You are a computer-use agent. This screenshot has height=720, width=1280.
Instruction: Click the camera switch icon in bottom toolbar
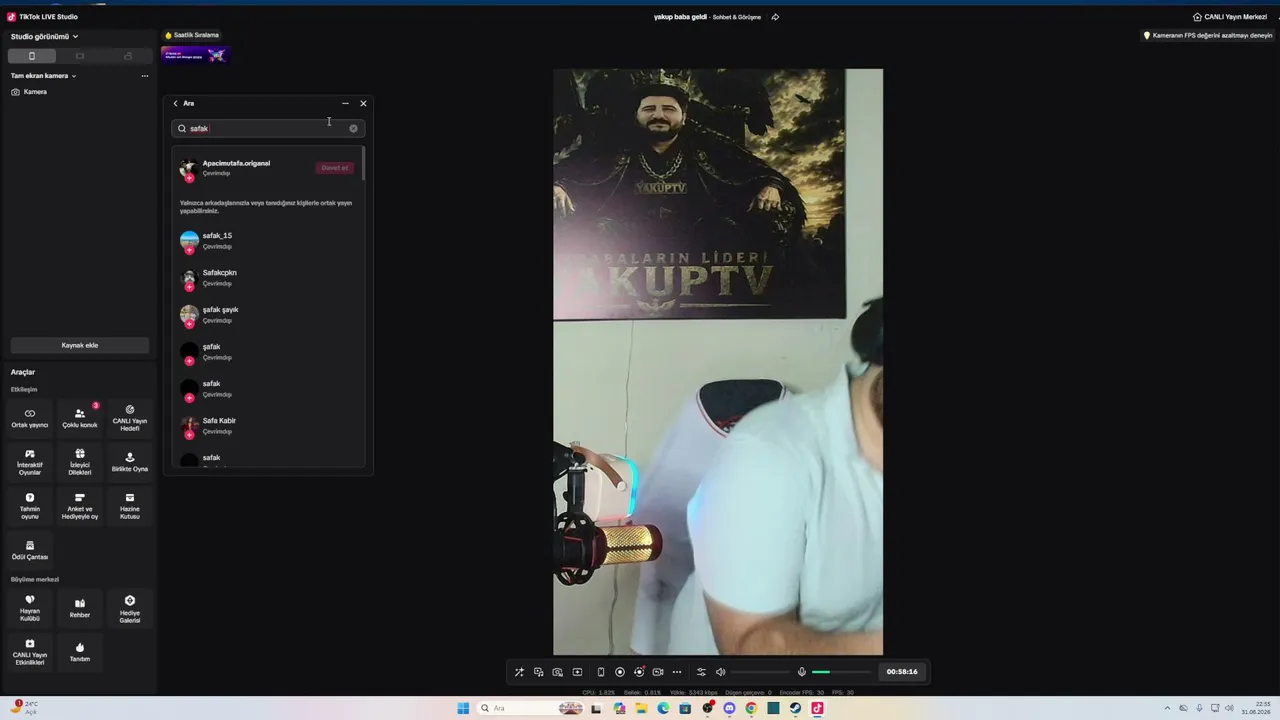pyautogui.click(x=658, y=672)
